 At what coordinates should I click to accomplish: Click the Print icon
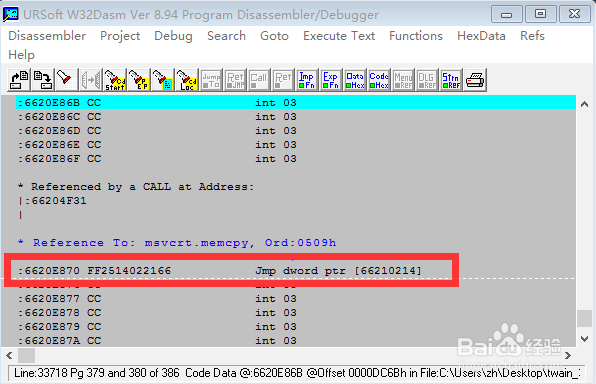coord(475,80)
